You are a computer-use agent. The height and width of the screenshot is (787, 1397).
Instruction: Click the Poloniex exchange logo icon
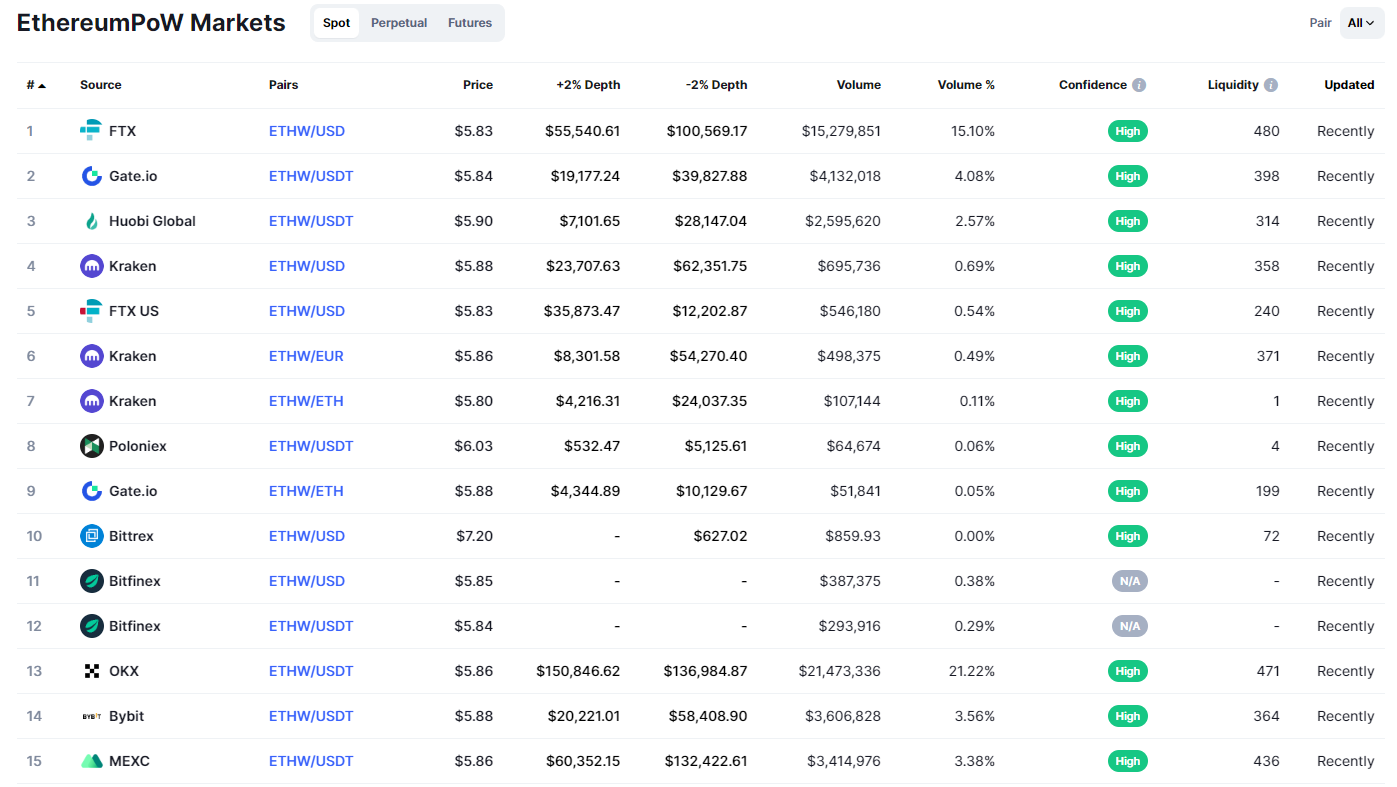(x=91, y=446)
